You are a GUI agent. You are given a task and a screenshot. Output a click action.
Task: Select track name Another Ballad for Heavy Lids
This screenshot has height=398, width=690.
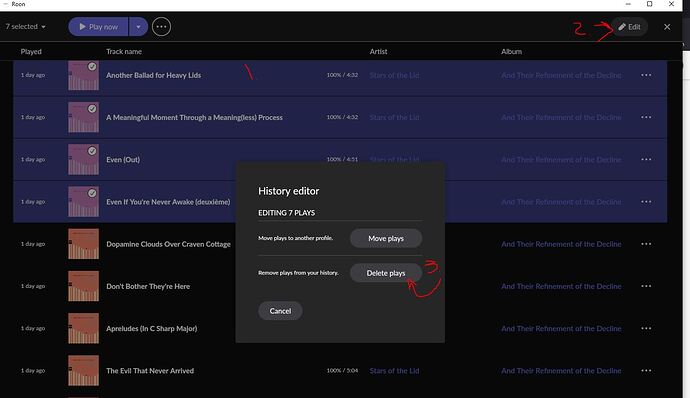coord(154,75)
